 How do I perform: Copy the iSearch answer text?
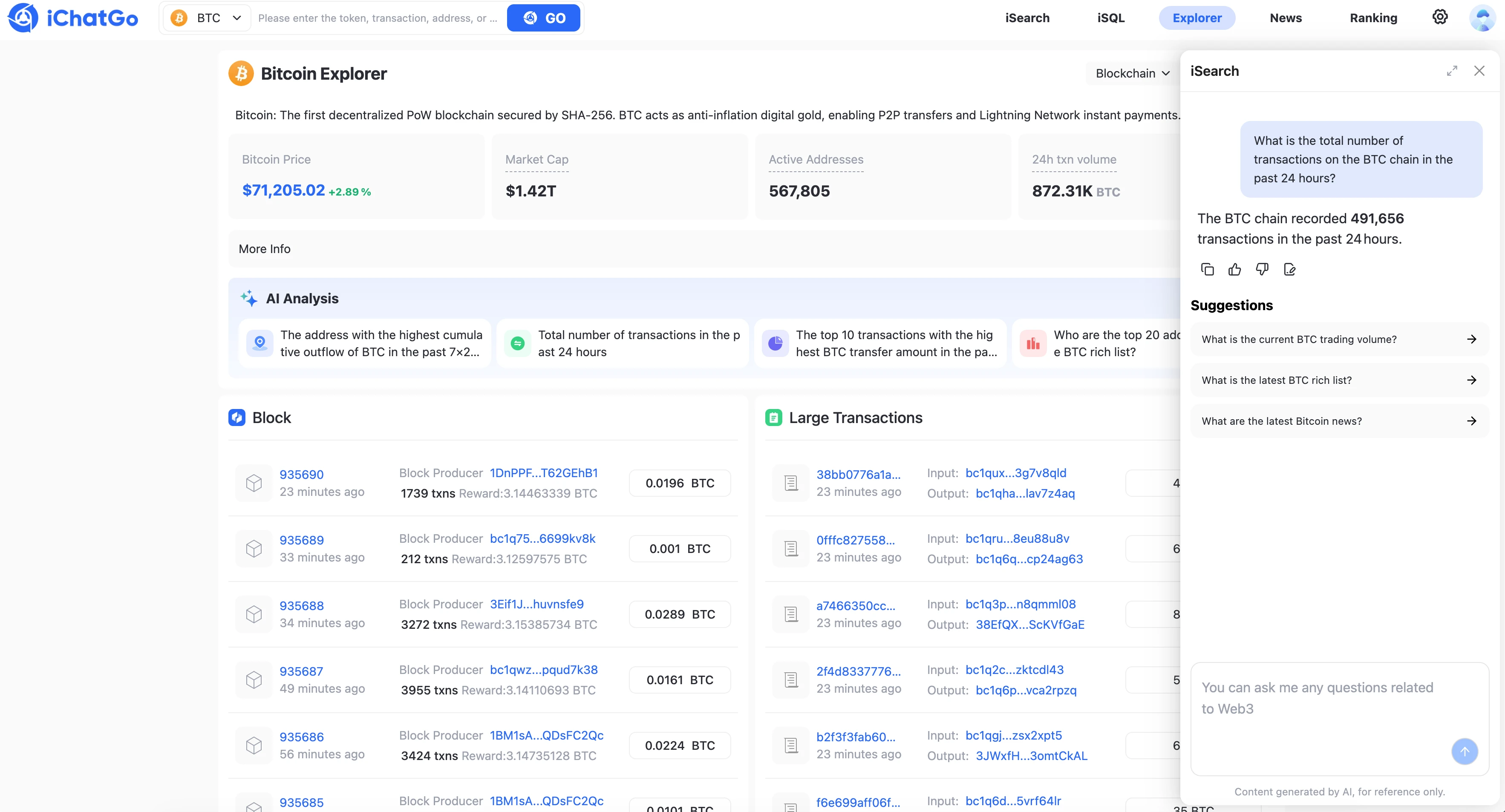pos(1207,269)
